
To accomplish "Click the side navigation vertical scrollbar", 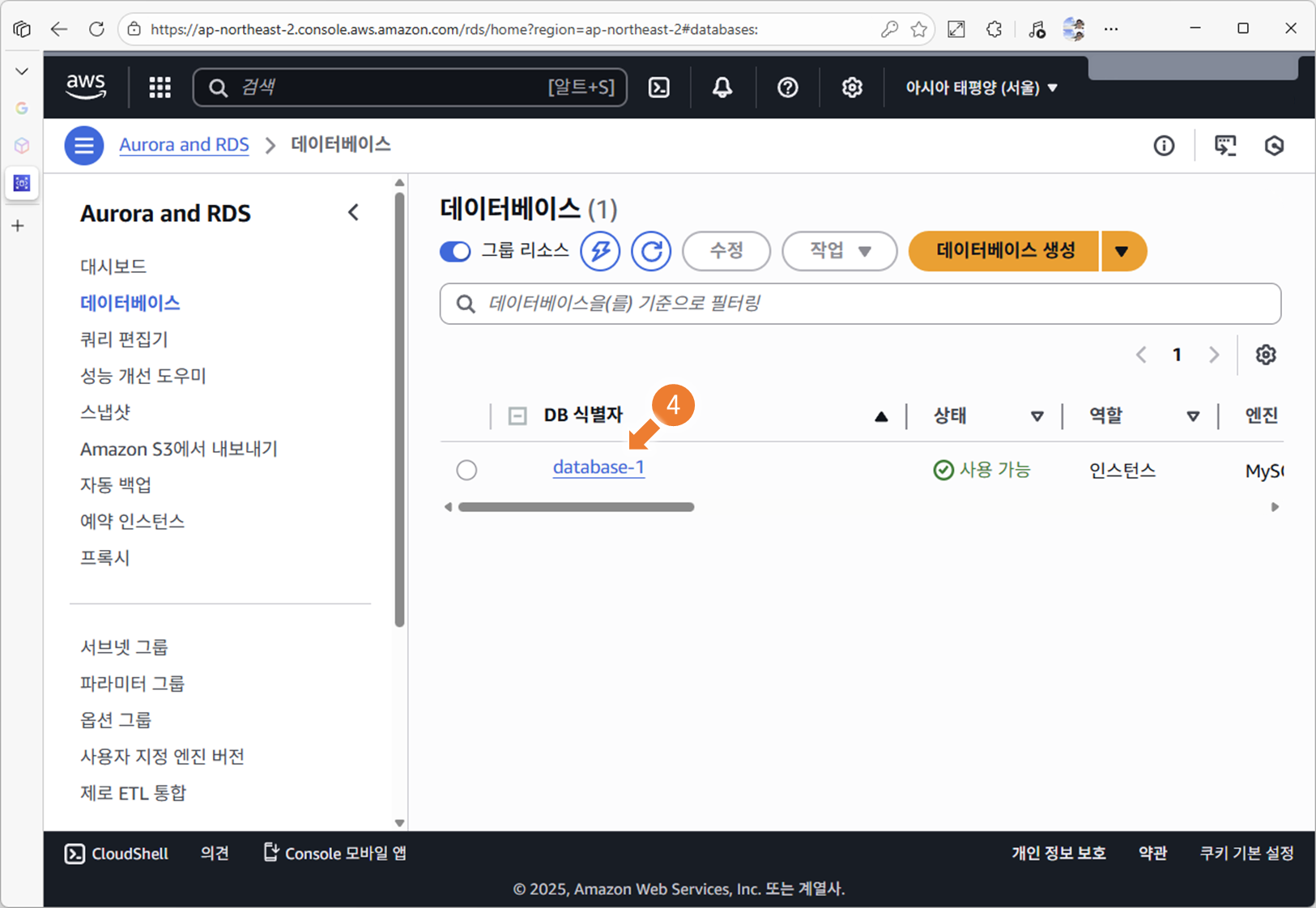I will coord(399,409).
